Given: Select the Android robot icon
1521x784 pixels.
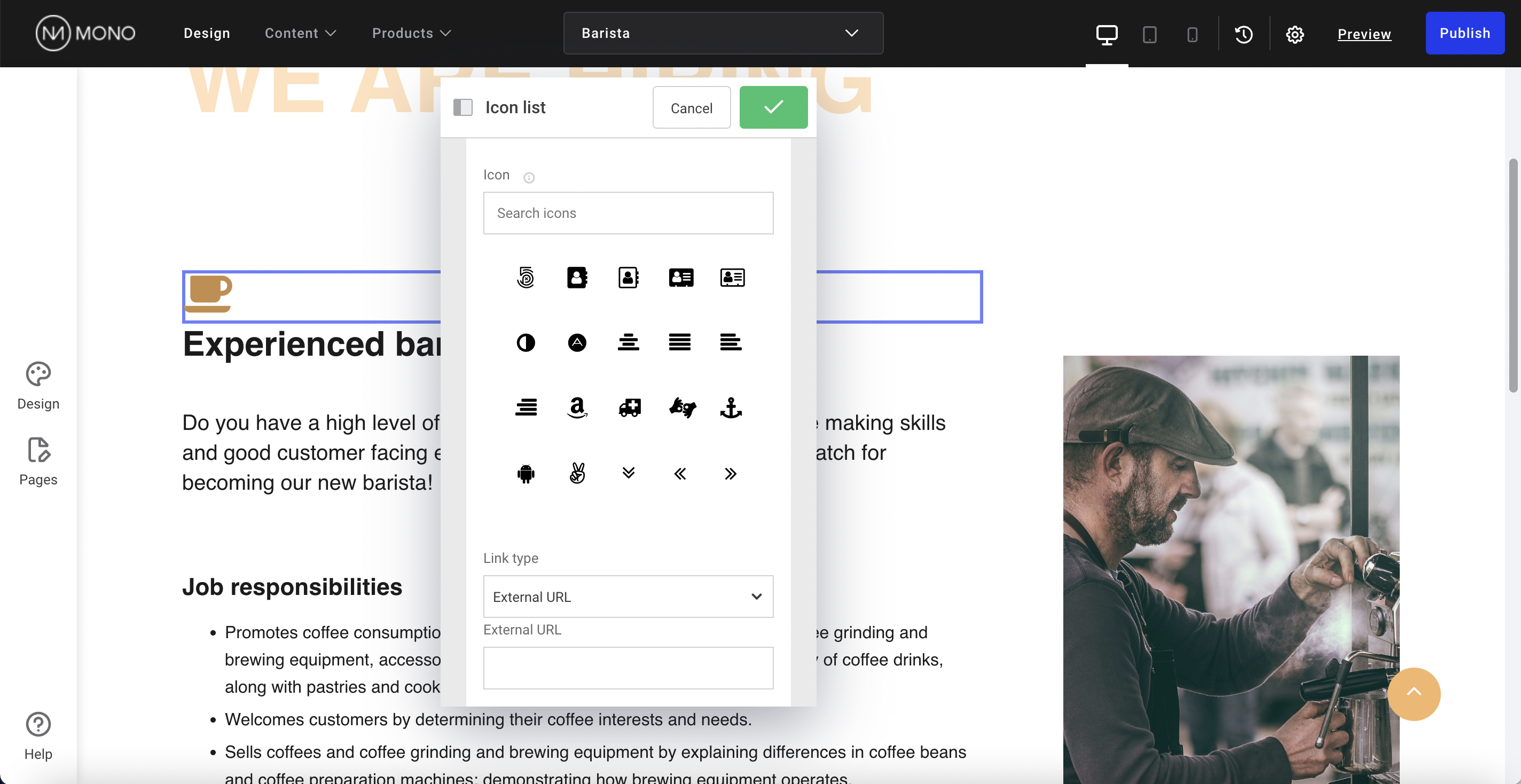Looking at the screenshot, I should coord(526,474).
